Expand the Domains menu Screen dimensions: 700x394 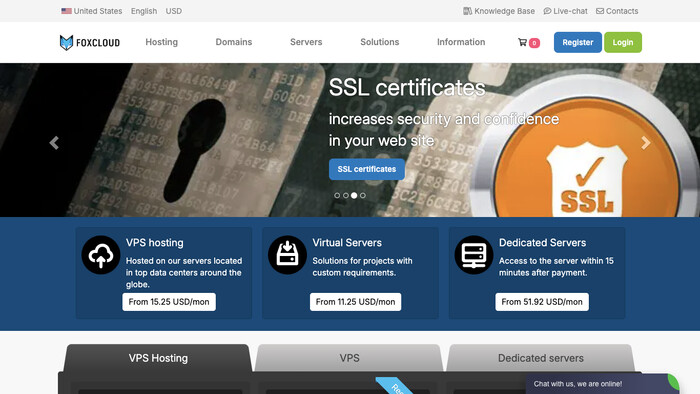coord(234,42)
